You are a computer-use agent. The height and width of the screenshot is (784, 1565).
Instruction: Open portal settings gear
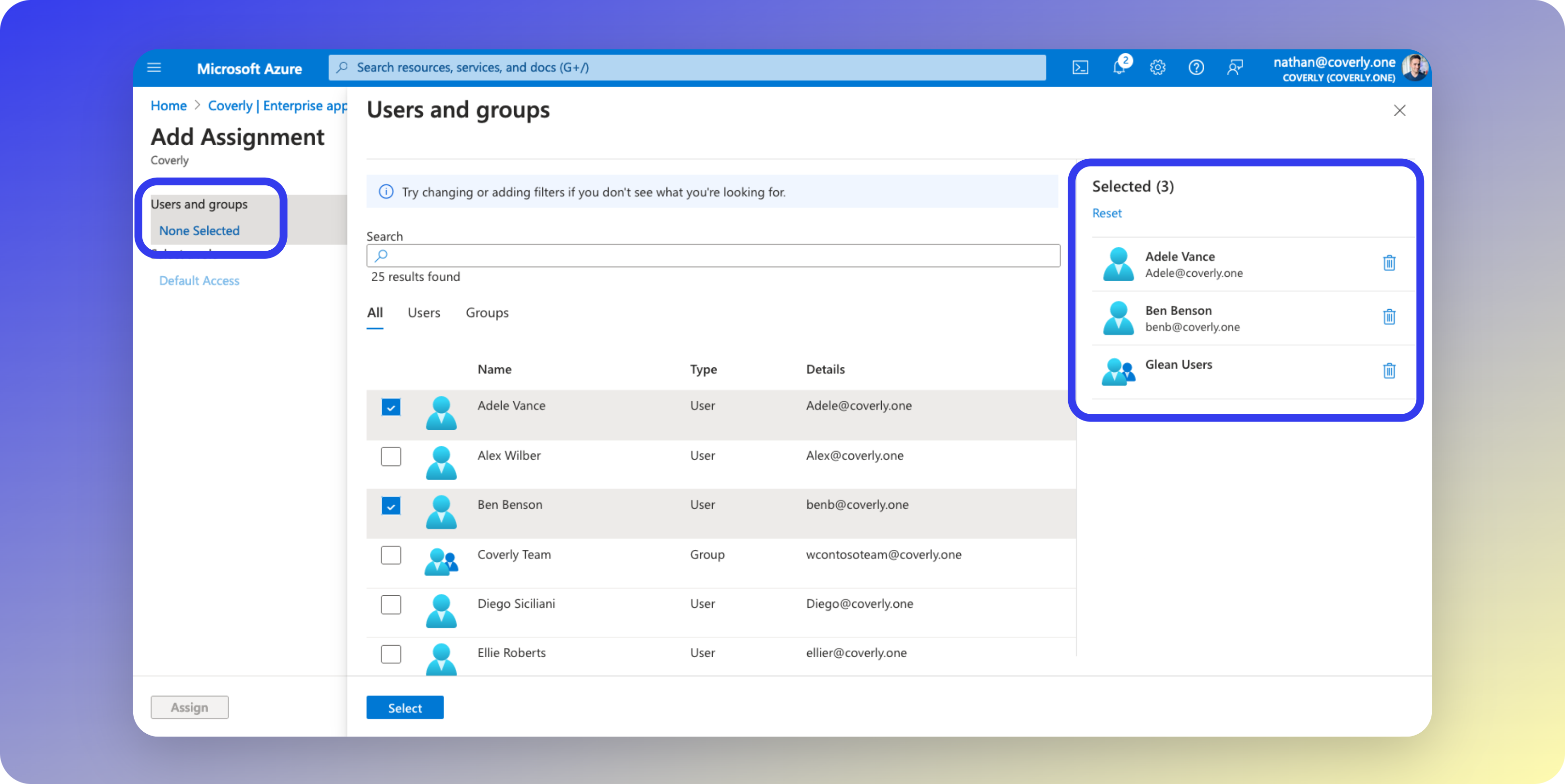(x=1157, y=67)
